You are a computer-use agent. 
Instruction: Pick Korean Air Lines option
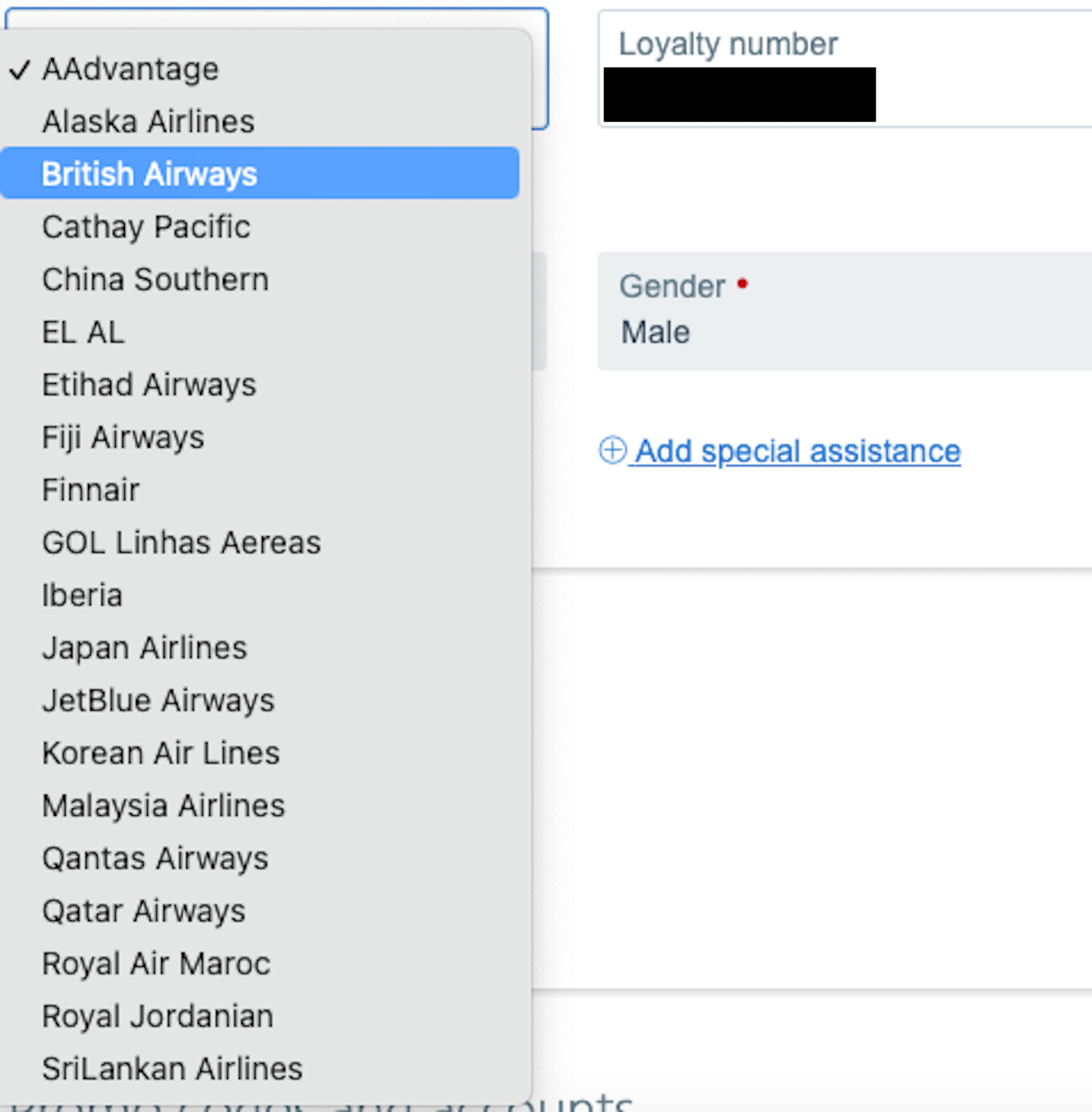160,753
